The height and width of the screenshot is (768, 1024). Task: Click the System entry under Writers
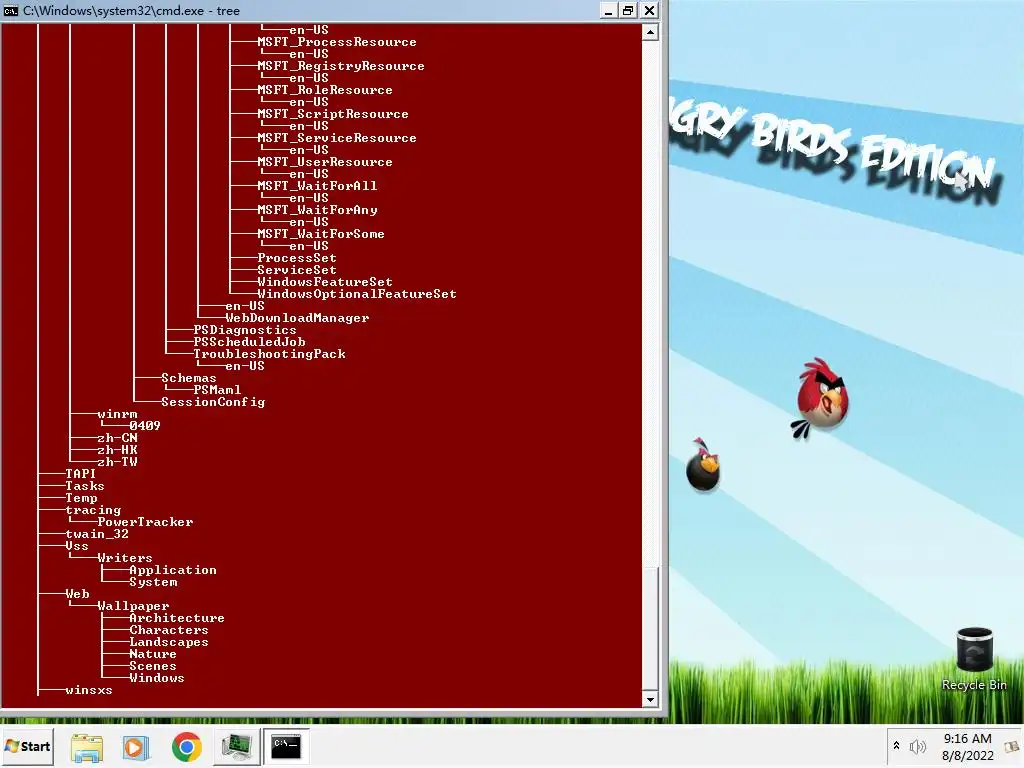coord(153,582)
